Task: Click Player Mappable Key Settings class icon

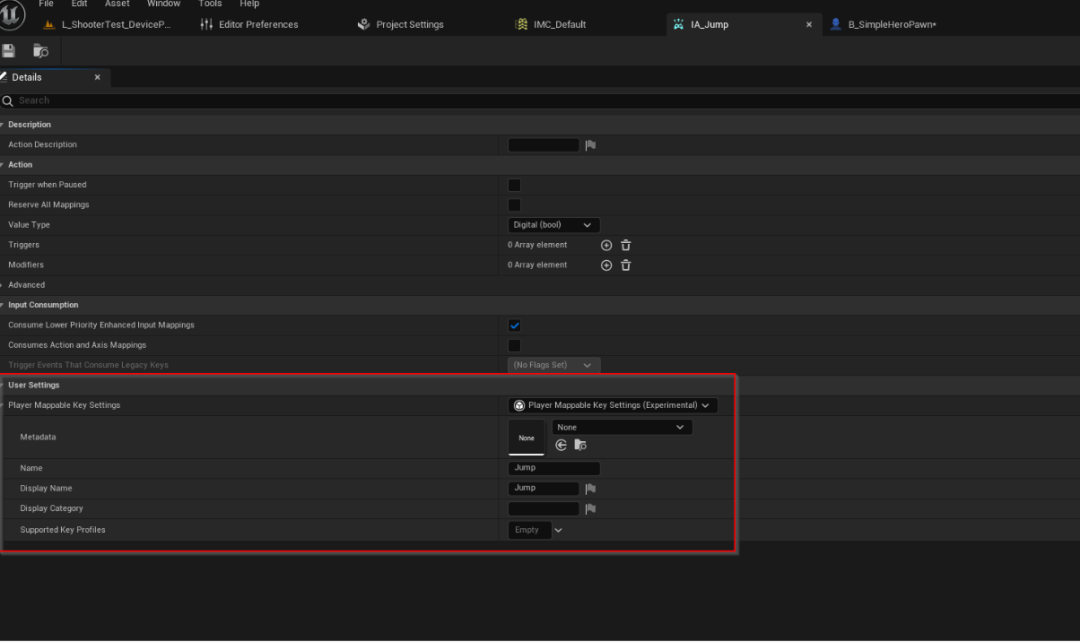Action: click(519, 406)
